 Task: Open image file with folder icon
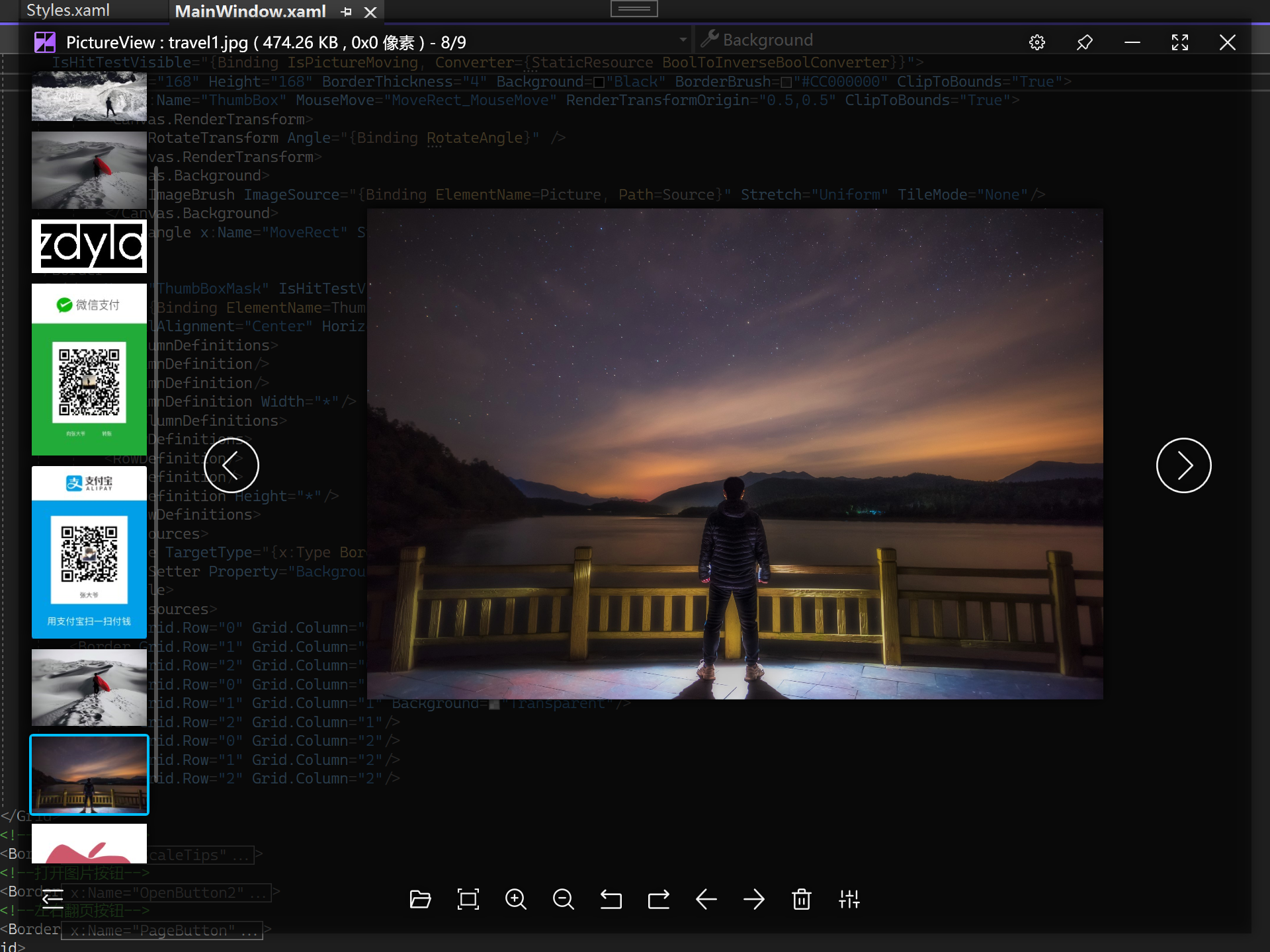pos(420,899)
